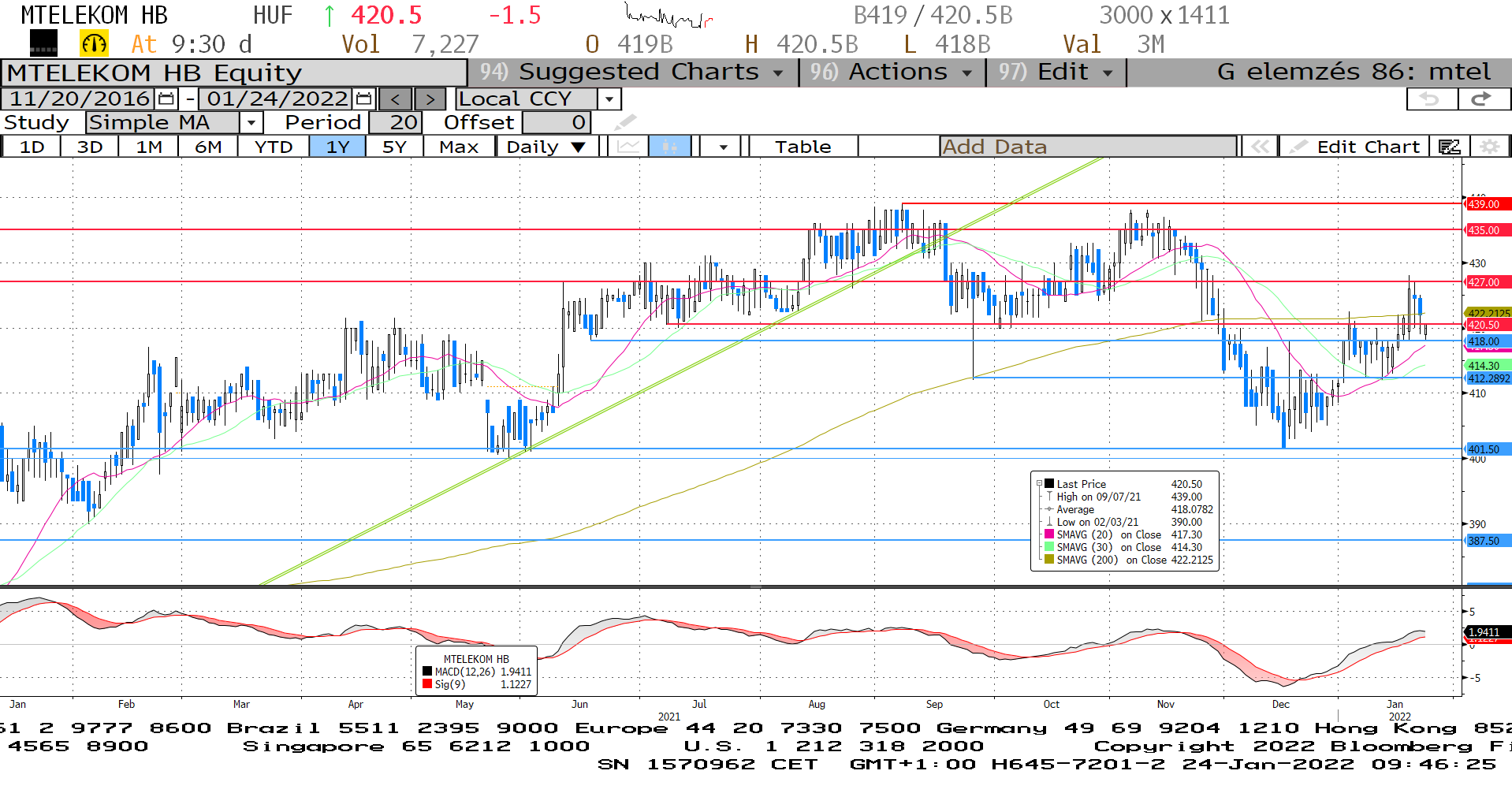The width and height of the screenshot is (1512, 808).
Task: Click the next date range arrow
Action: (x=430, y=99)
